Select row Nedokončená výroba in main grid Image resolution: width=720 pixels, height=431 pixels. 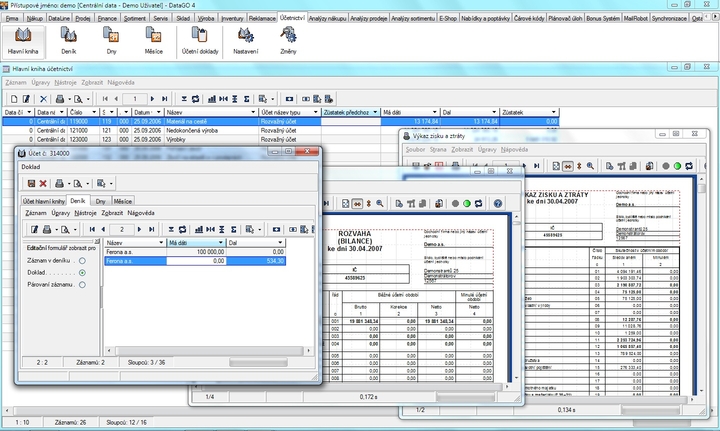(280, 130)
